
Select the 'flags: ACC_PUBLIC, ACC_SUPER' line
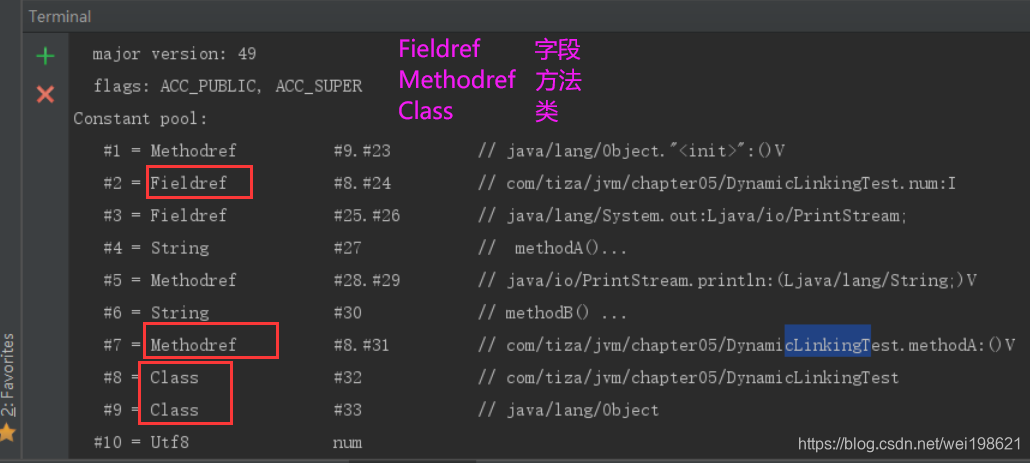[227, 86]
